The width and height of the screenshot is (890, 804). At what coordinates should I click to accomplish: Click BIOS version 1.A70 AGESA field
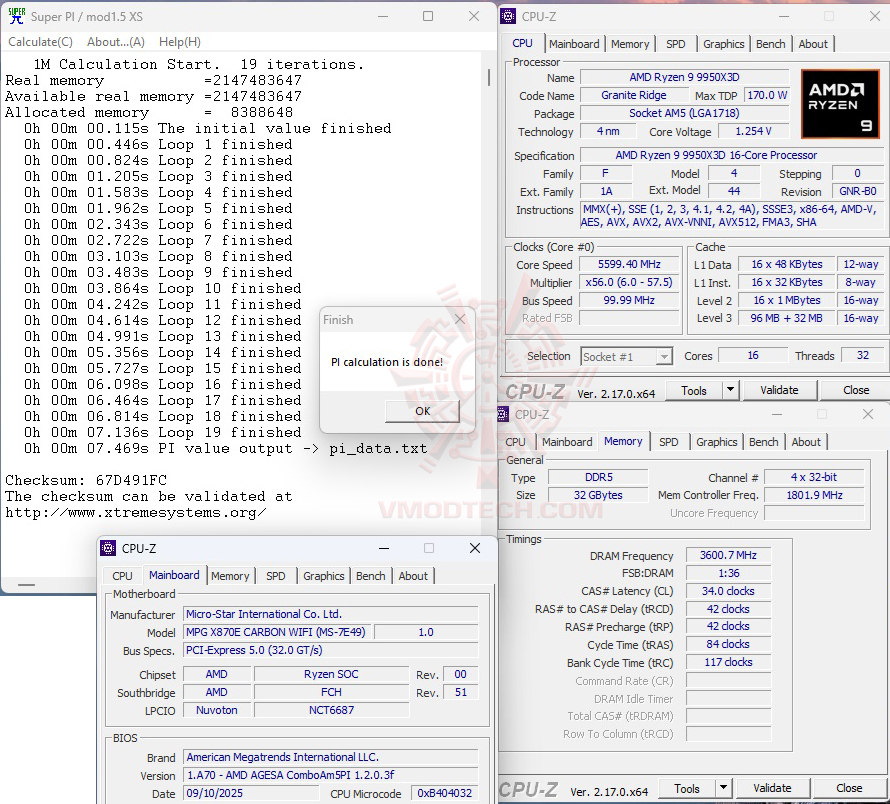(330, 775)
